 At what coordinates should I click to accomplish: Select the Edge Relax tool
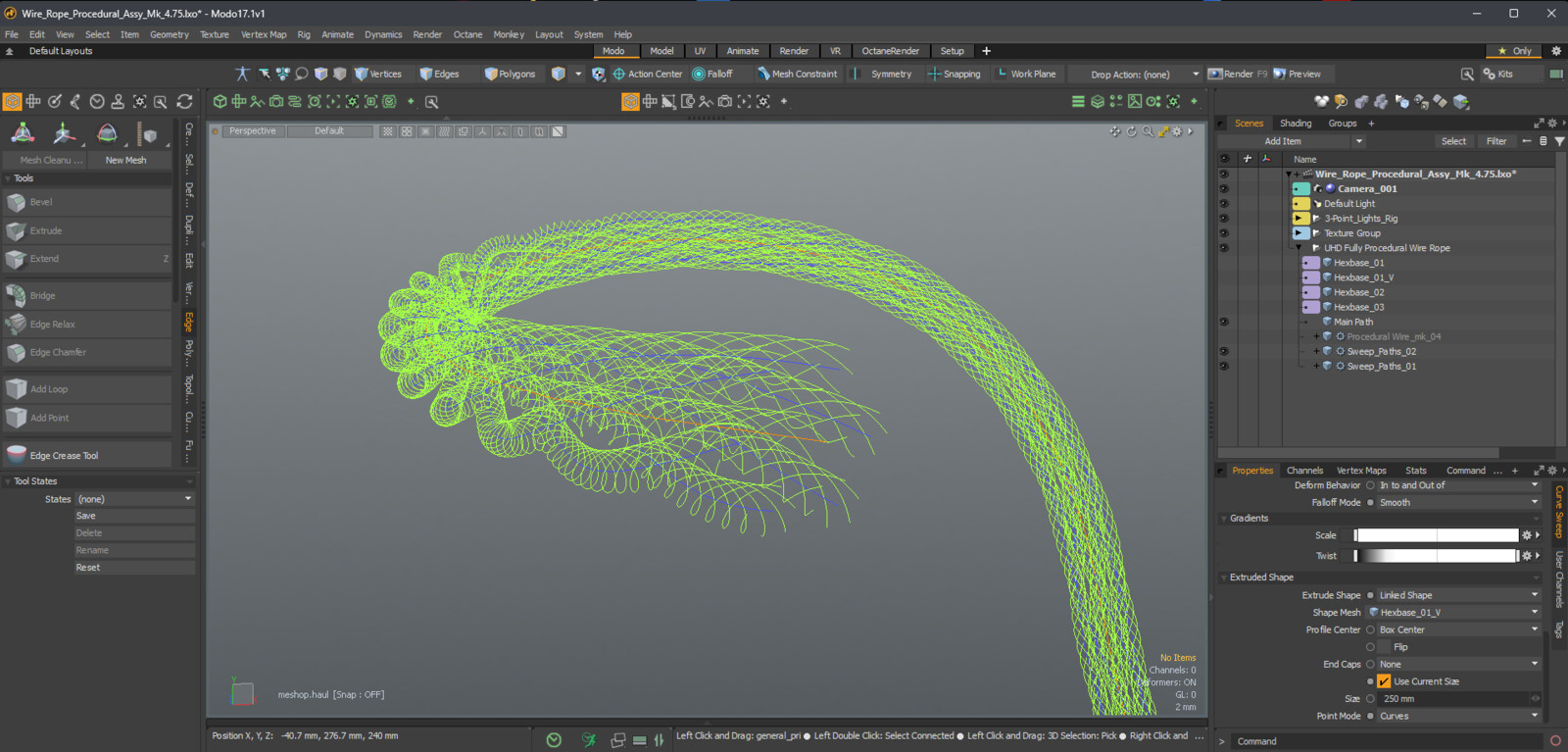coord(88,325)
